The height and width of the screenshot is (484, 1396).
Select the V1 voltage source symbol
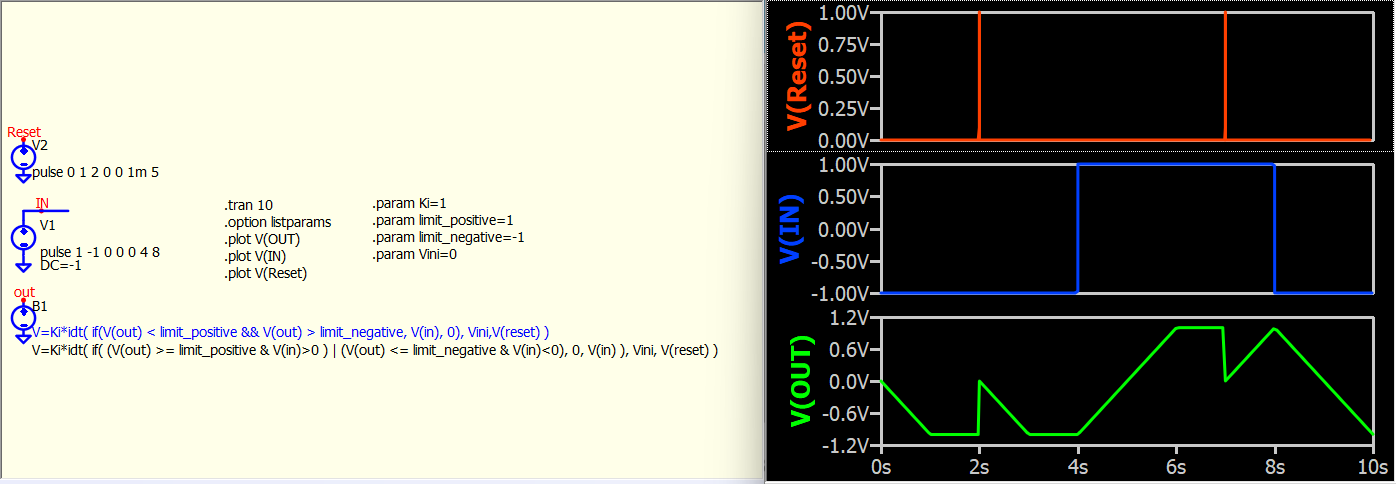[22, 237]
